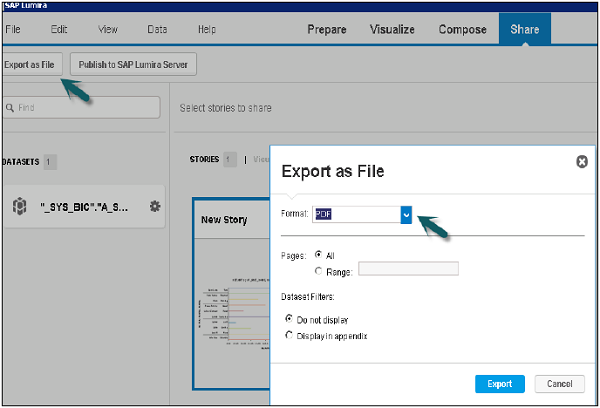Choose Do not display dataset filters

[290, 319]
